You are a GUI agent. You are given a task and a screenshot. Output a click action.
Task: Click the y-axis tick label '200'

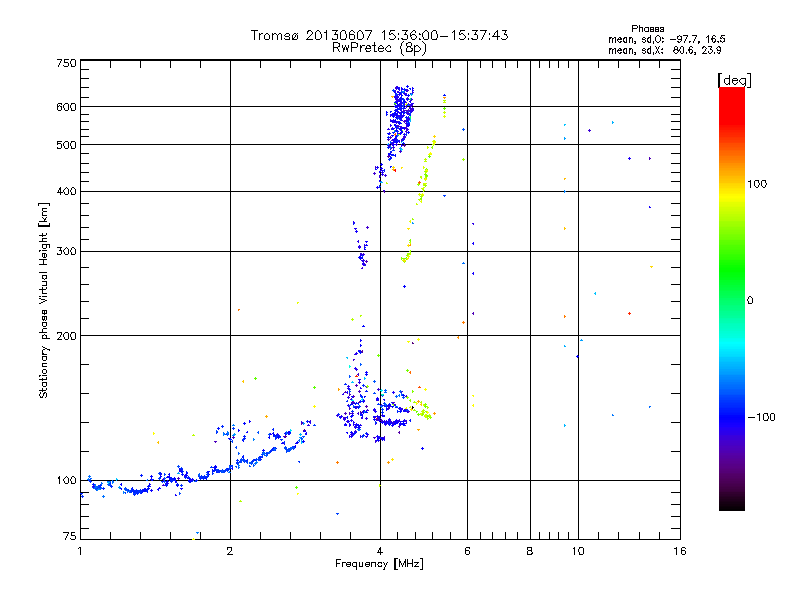click(66, 336)
